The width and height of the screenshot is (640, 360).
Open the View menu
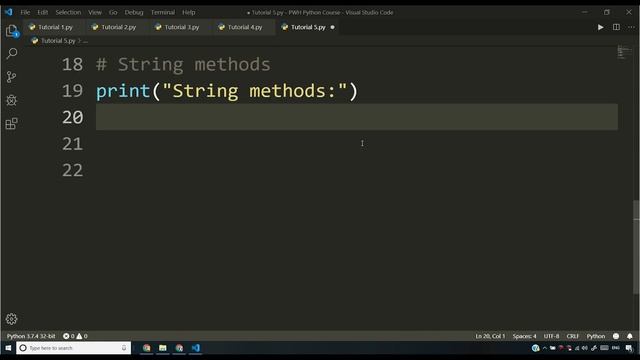pos(95,12)
